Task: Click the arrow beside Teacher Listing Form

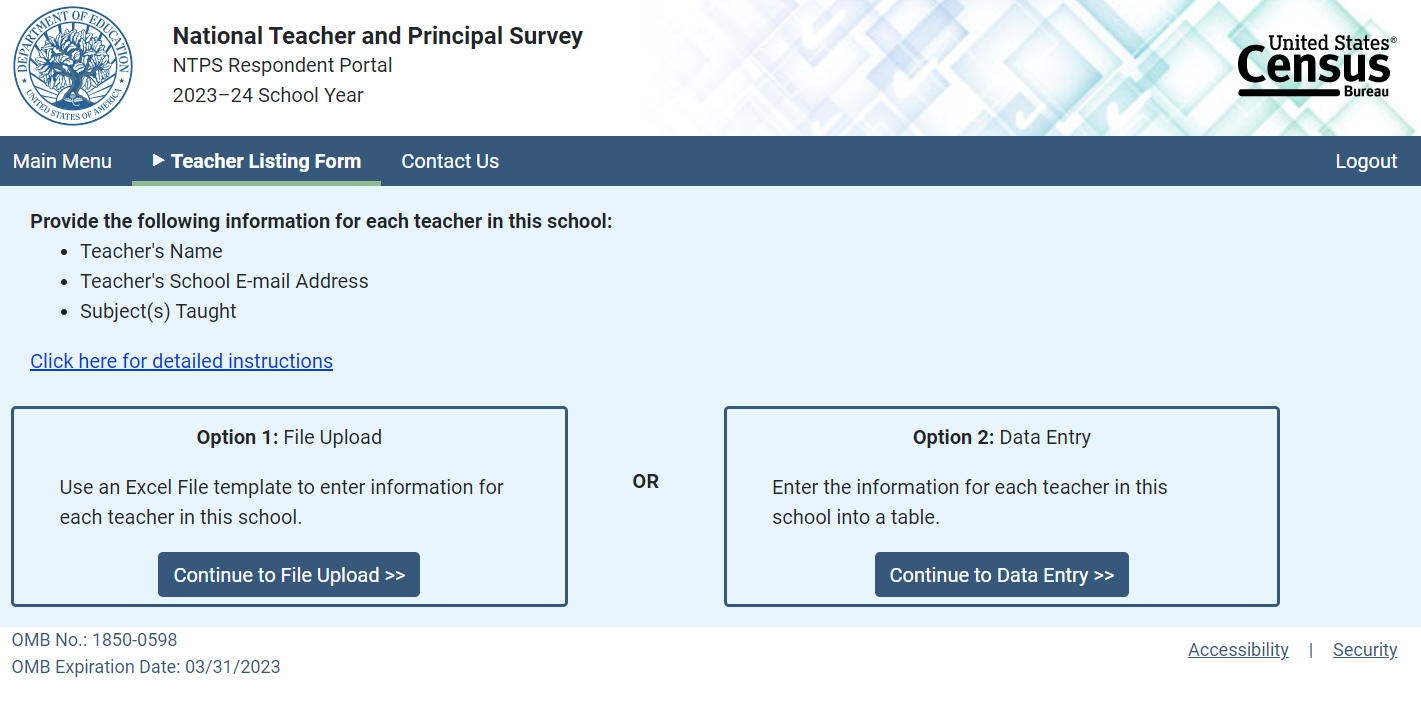Action: (158, 160)
